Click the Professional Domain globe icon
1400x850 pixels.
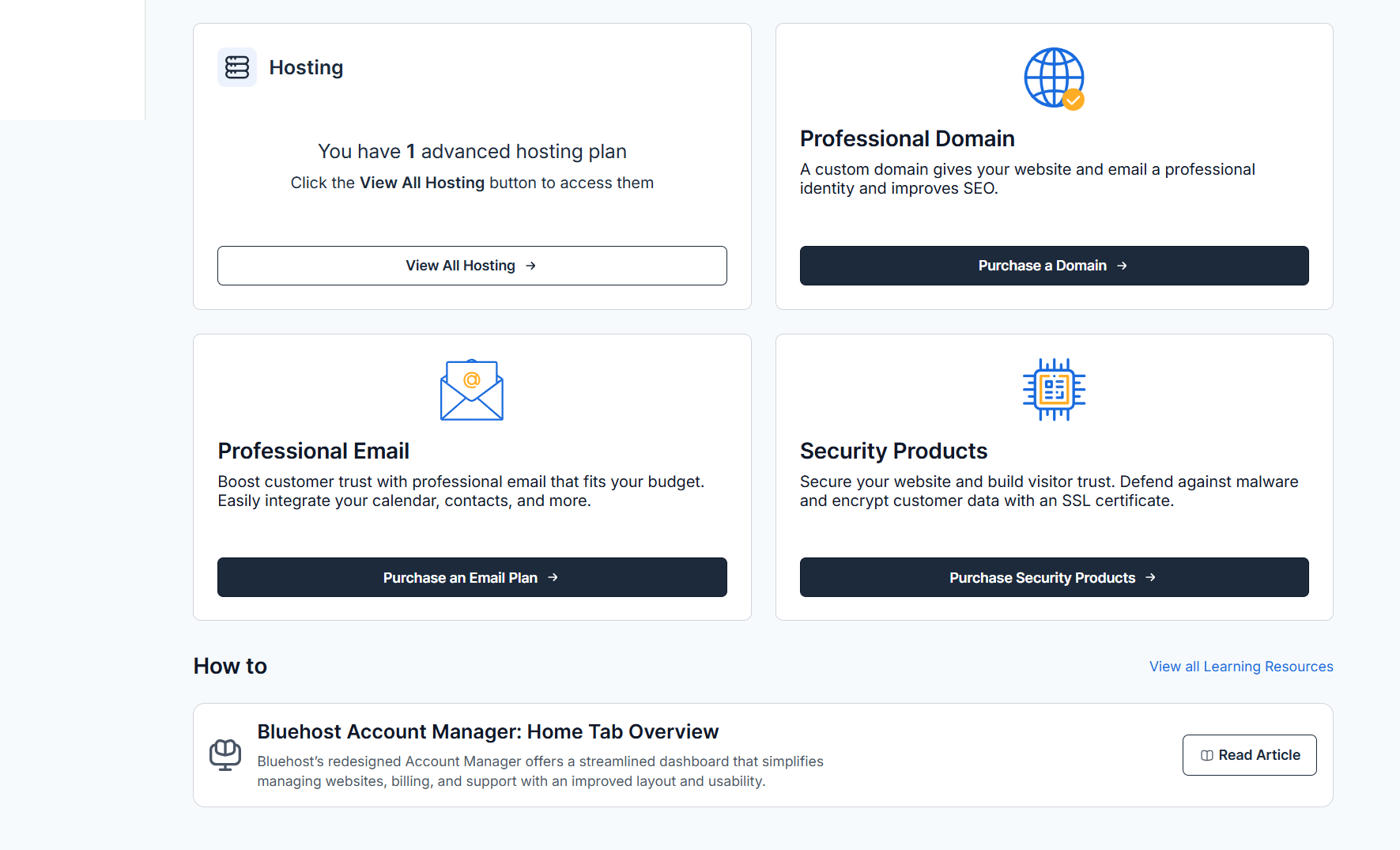tap(1054, 79)
